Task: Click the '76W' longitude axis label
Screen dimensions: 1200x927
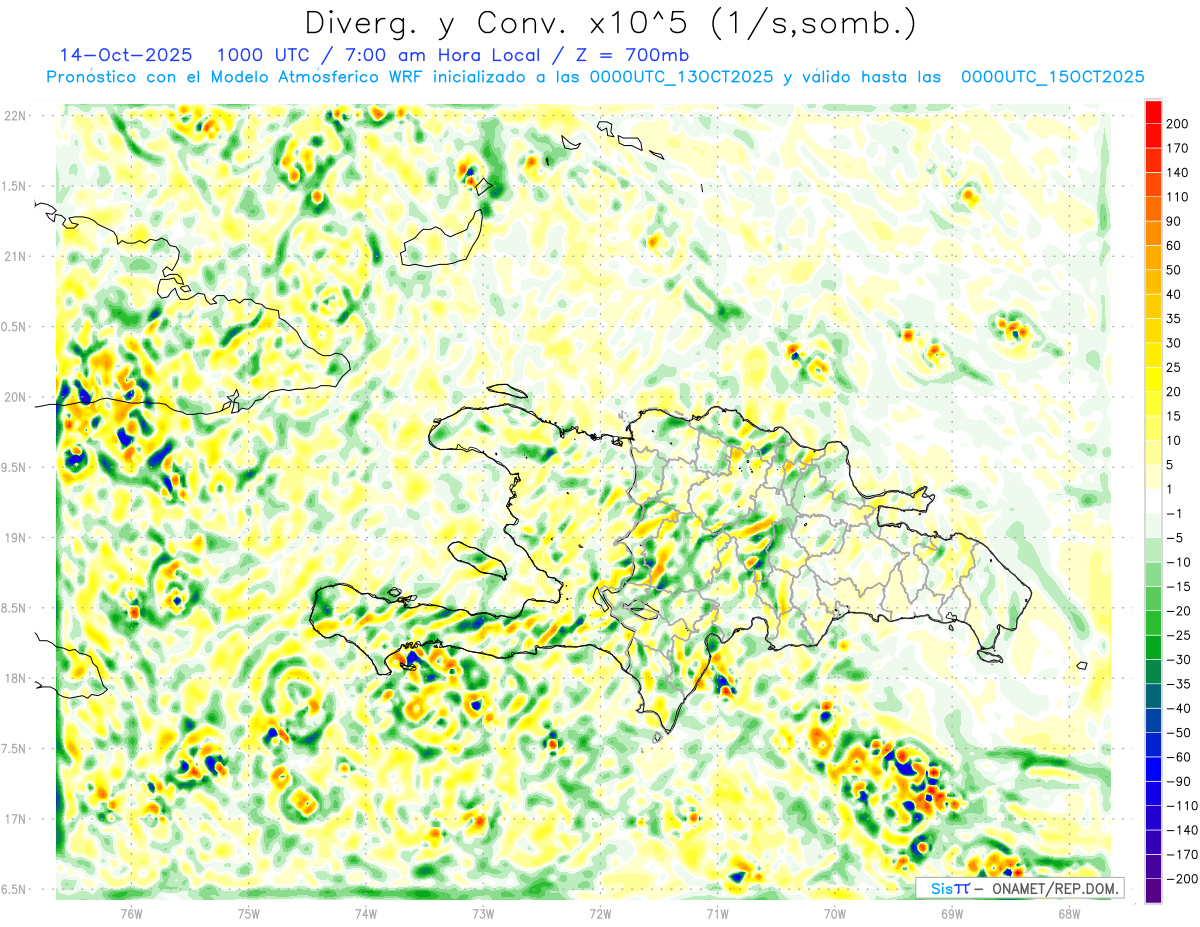Action: click(131, 912)
